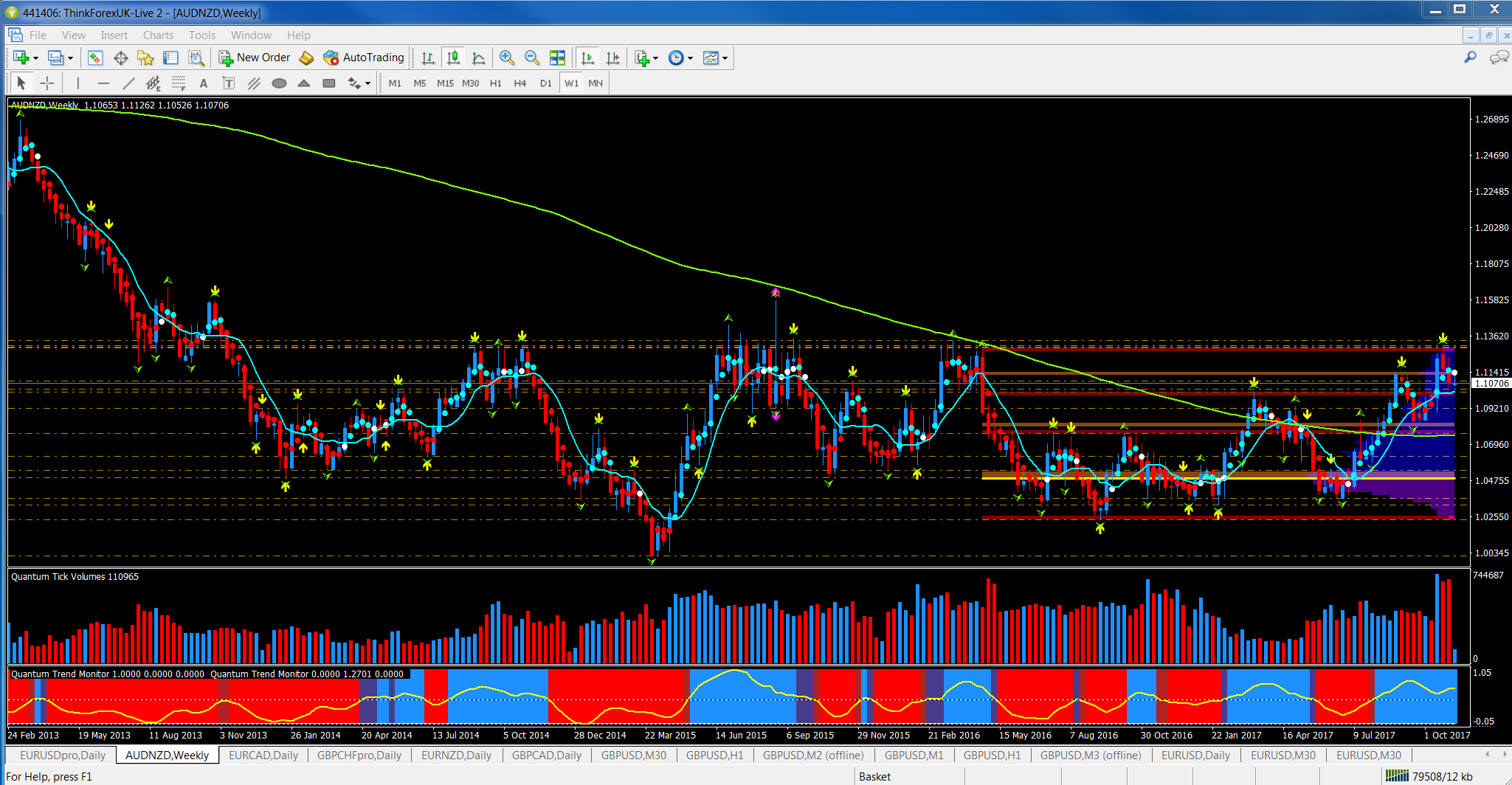Select the Vertical Line drawing tool
Viewport: 1512px width, 785px height.
tap(77, 83)
